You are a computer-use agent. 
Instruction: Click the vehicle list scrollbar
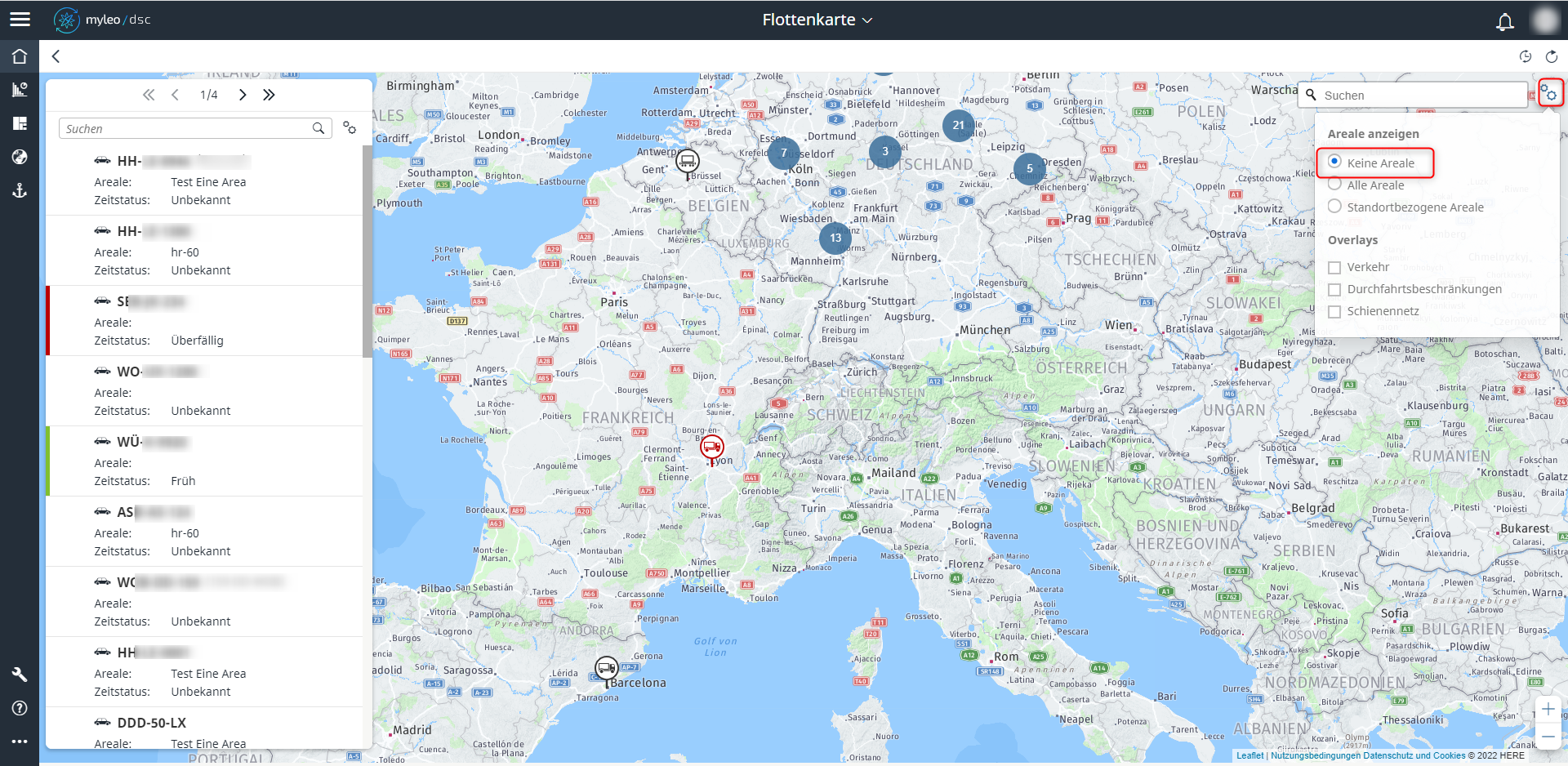tap(367, 252)
